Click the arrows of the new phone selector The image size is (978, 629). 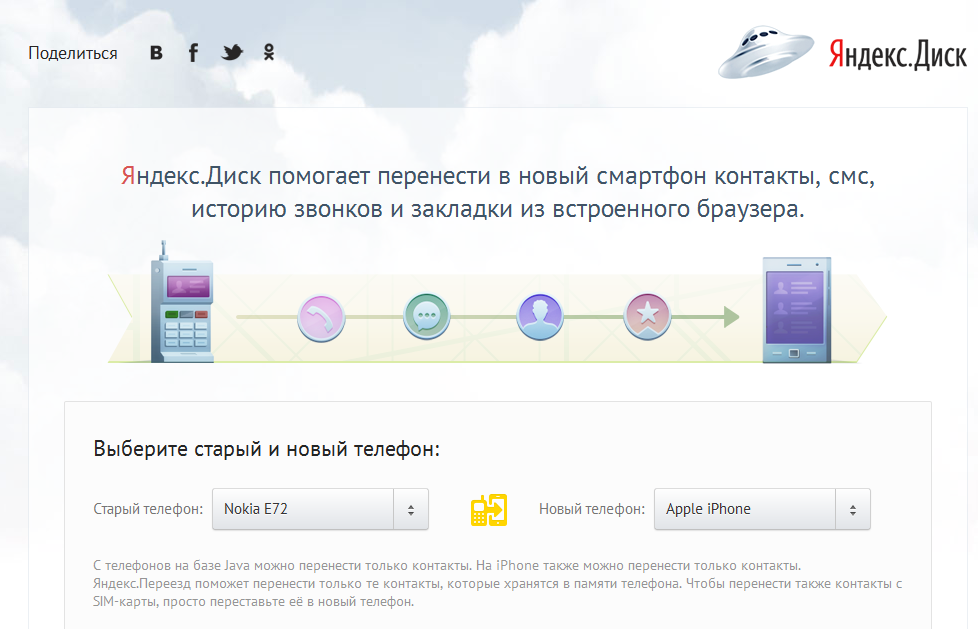point(853,509)
